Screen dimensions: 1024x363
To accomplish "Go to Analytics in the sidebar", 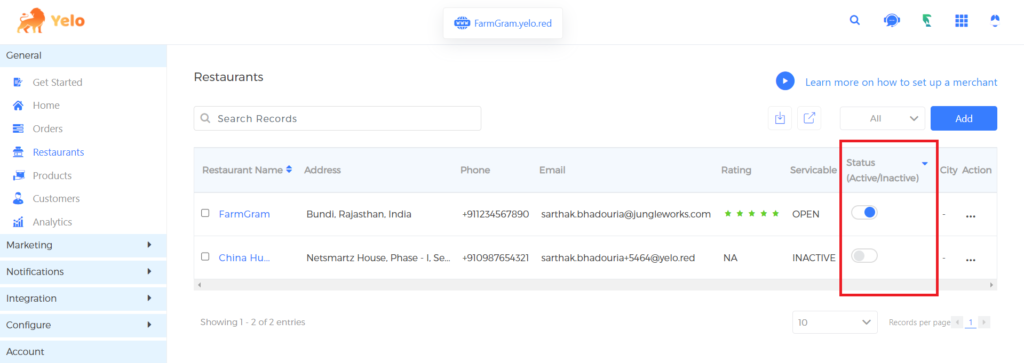I will 52,222.
